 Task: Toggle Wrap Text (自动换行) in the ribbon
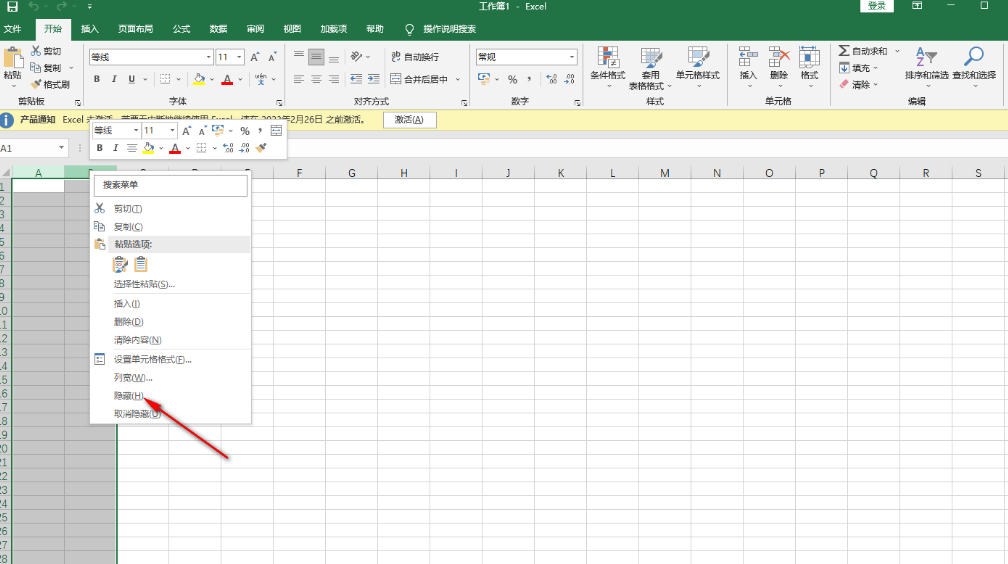coord(415,57)
